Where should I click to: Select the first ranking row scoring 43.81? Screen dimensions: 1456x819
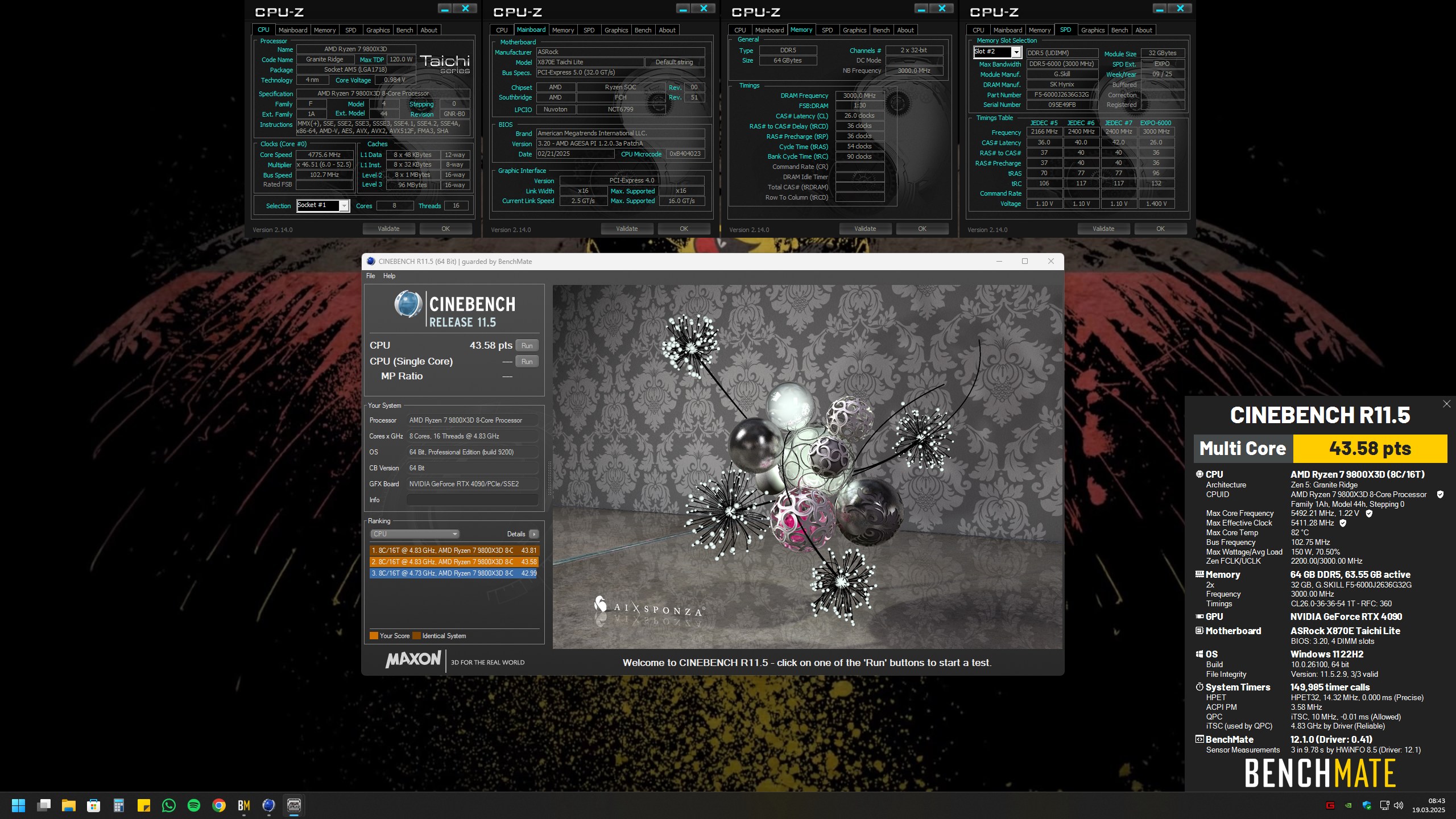point(454,551)
